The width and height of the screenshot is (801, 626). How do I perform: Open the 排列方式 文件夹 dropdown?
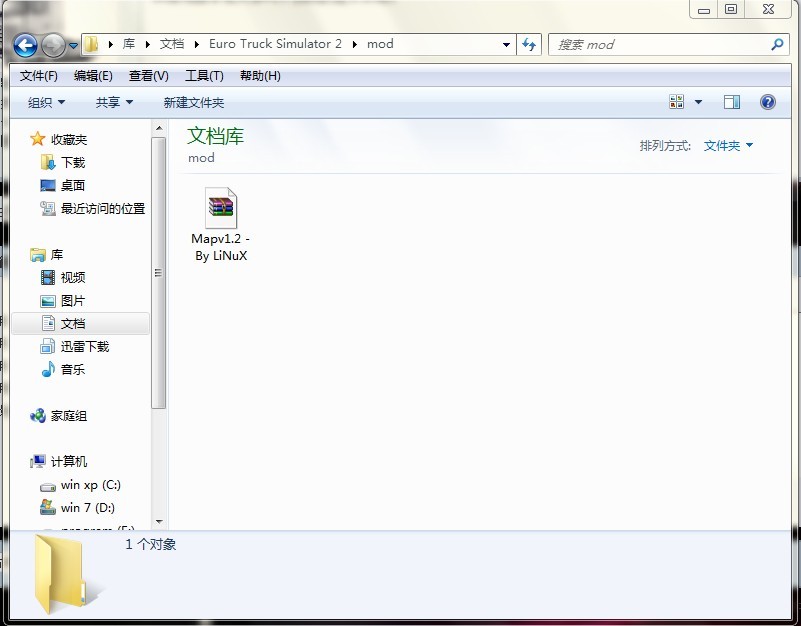[728, 146]
